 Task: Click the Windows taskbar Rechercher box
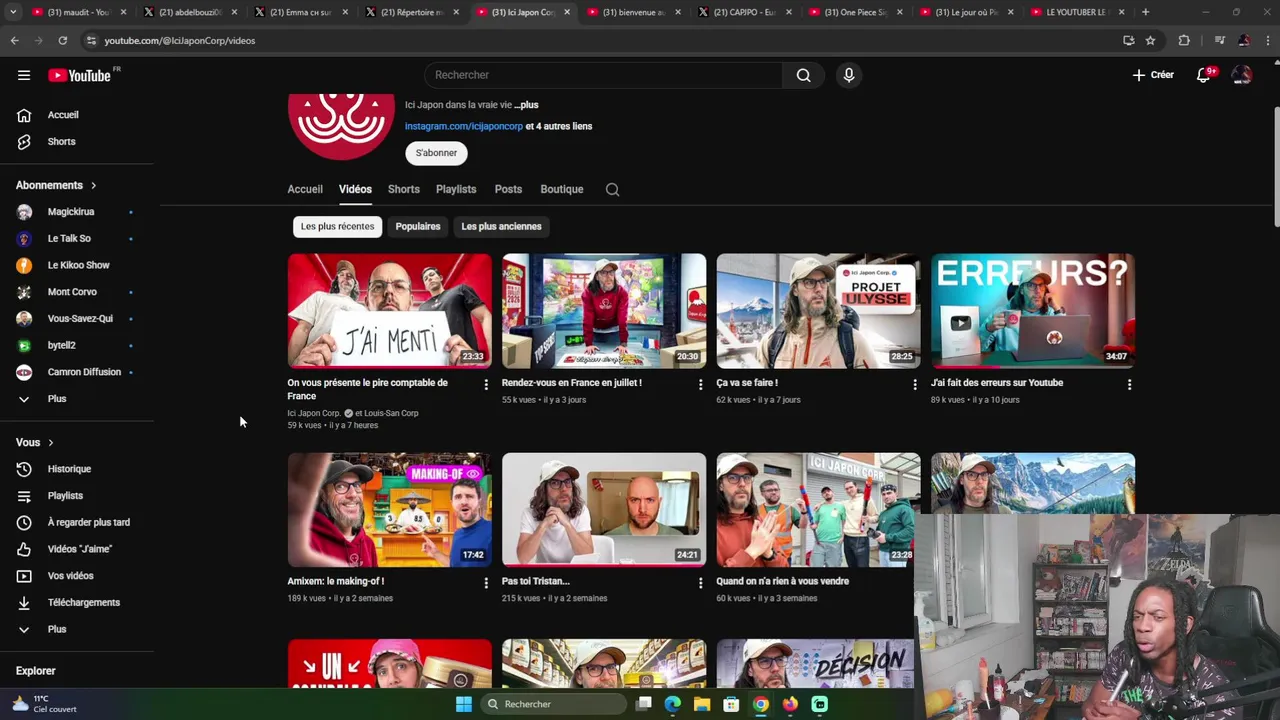click(552, 704)
